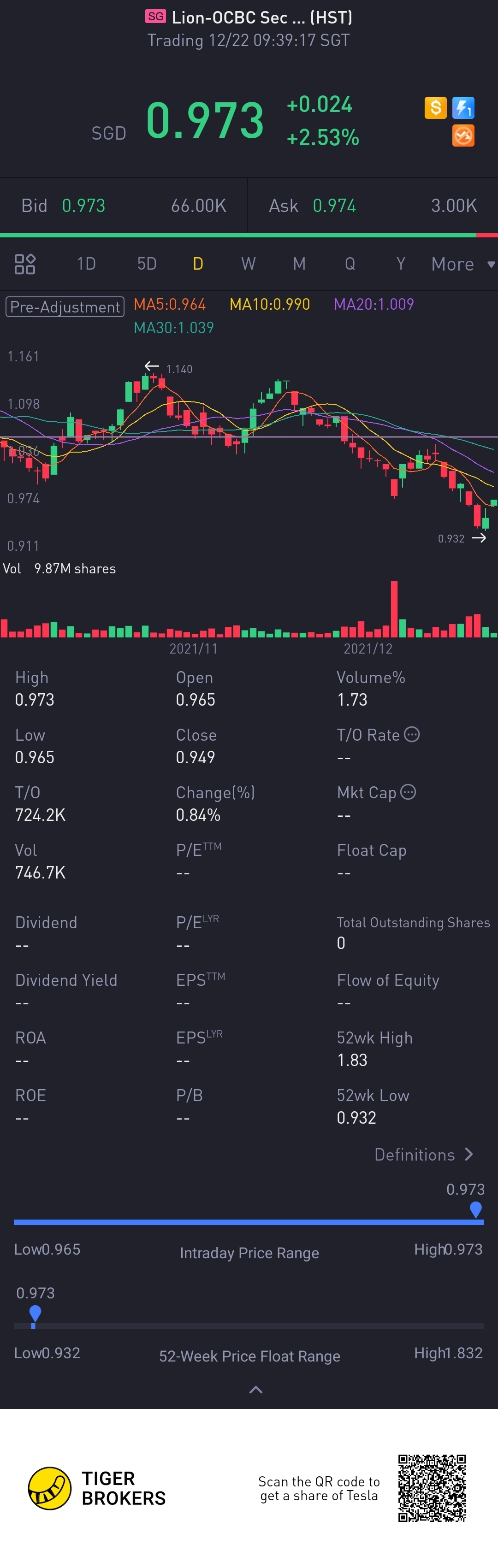
Task: Toggle the Pre-Adjustment price setting
Action: pos(65,306)
